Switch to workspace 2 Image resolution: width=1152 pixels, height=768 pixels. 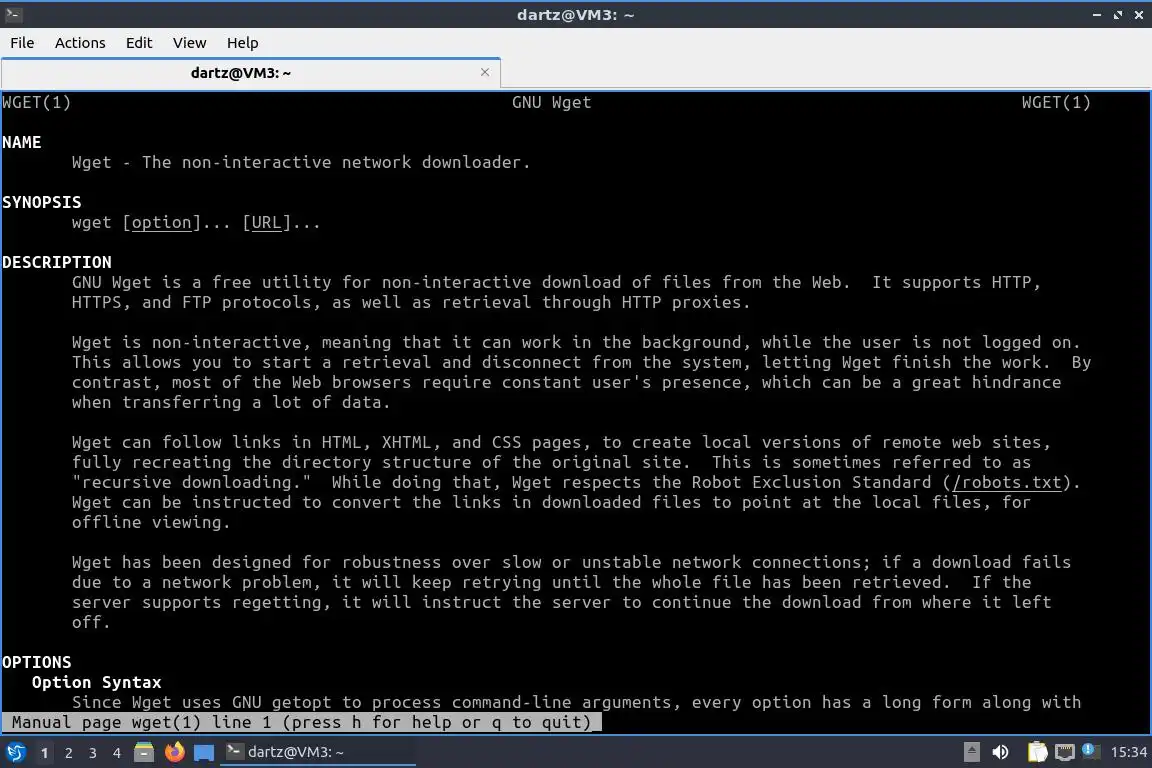click(x=68, y=753)
